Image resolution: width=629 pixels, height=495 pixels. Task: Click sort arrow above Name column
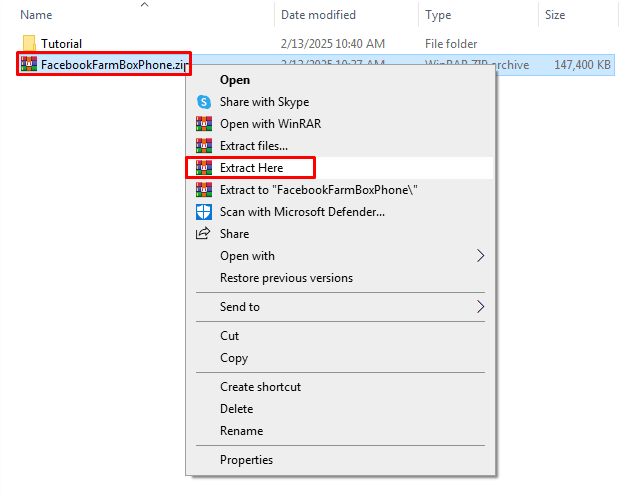pyautogui.click(x=144, y=4)
